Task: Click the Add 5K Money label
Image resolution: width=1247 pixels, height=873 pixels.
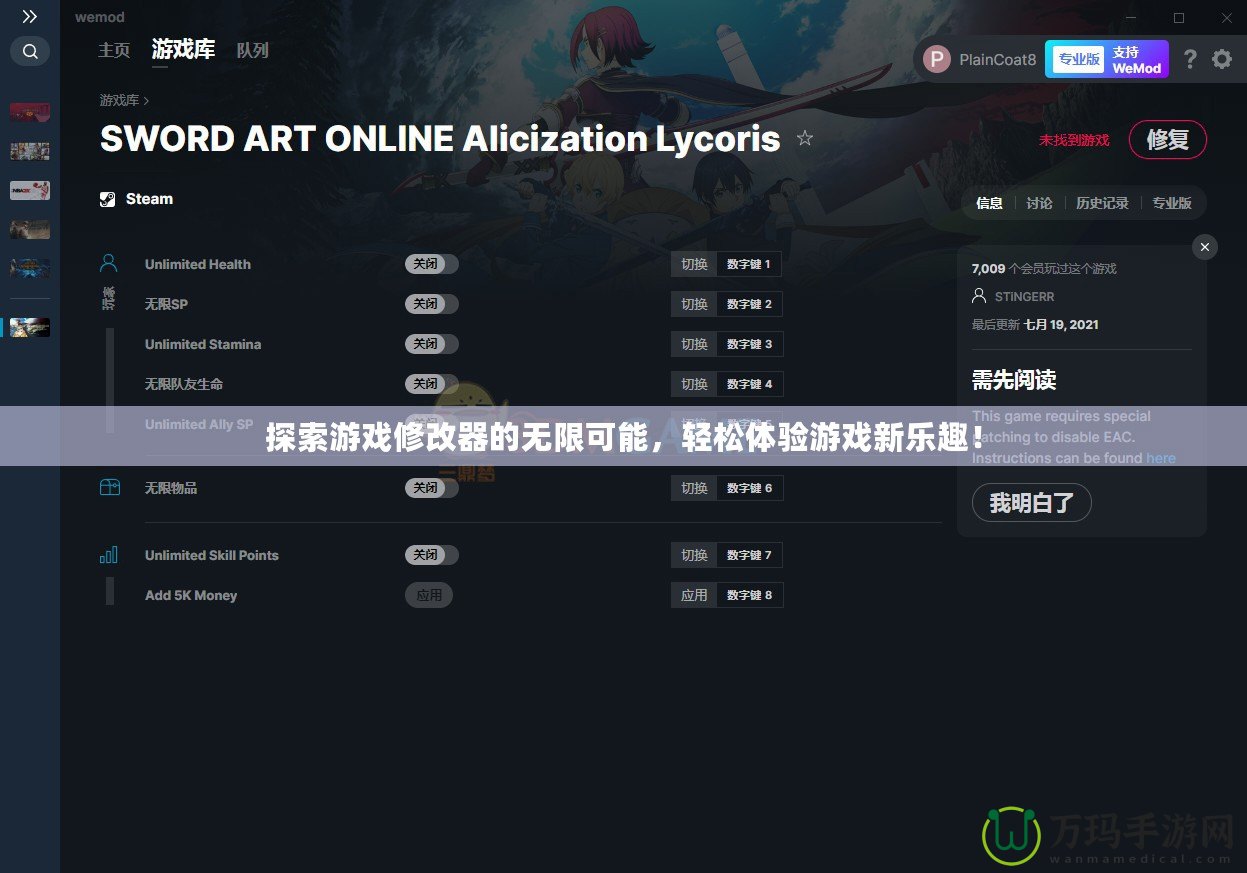Action: [x=191, y=595]
